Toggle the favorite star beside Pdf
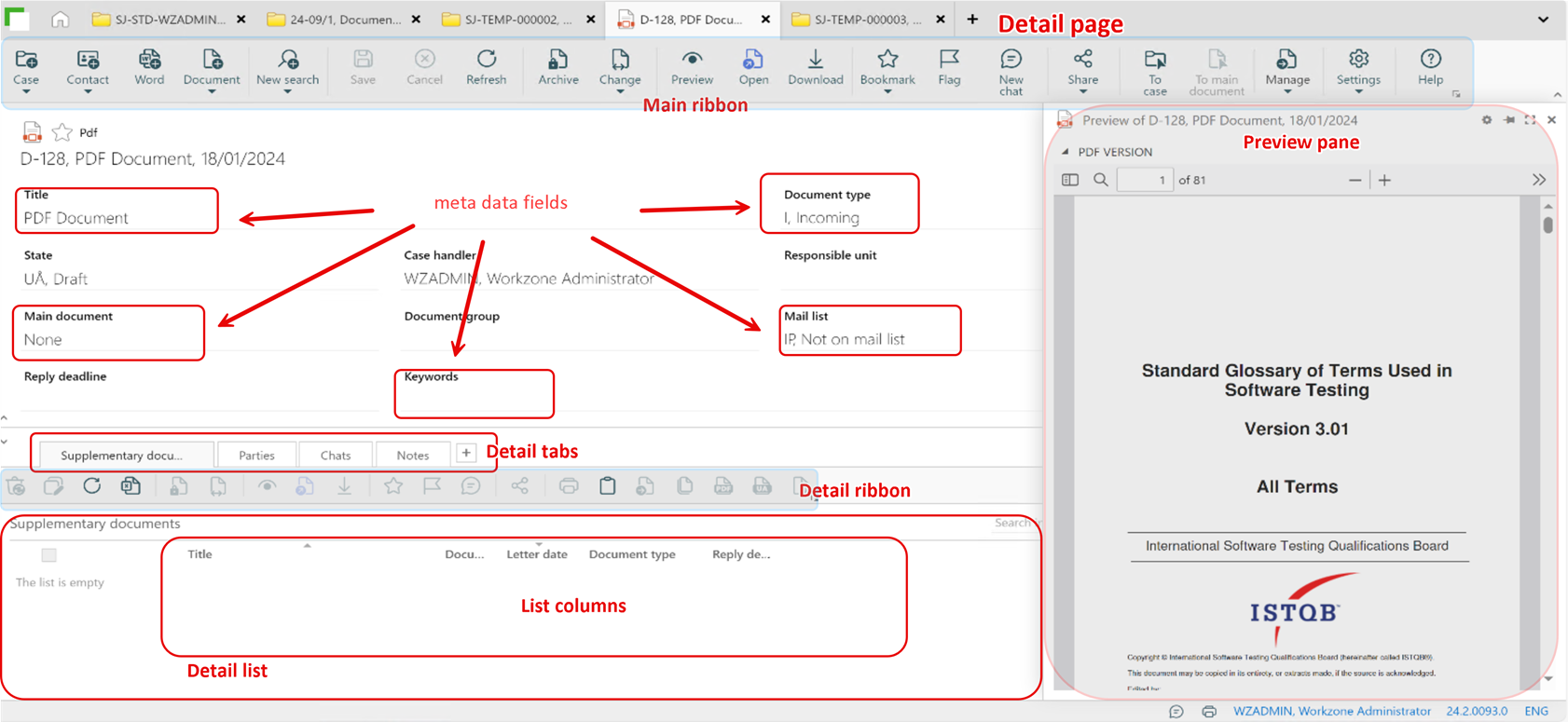 (62, 132)
